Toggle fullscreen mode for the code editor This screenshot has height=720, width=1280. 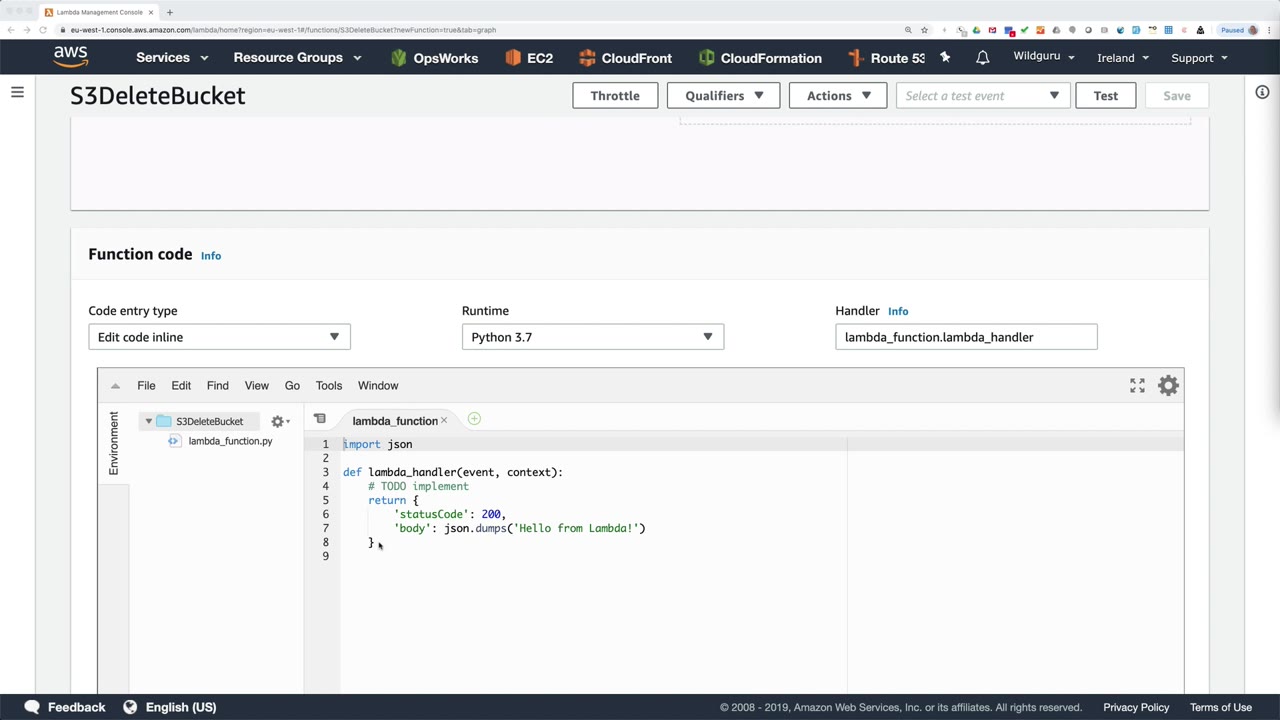1137,386
